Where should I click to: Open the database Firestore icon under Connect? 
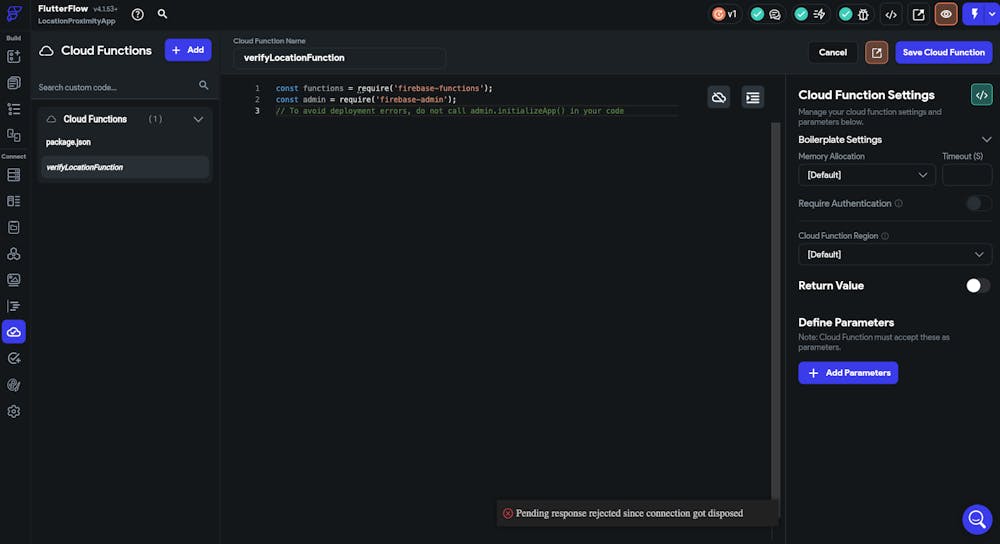tap(13, 175)
